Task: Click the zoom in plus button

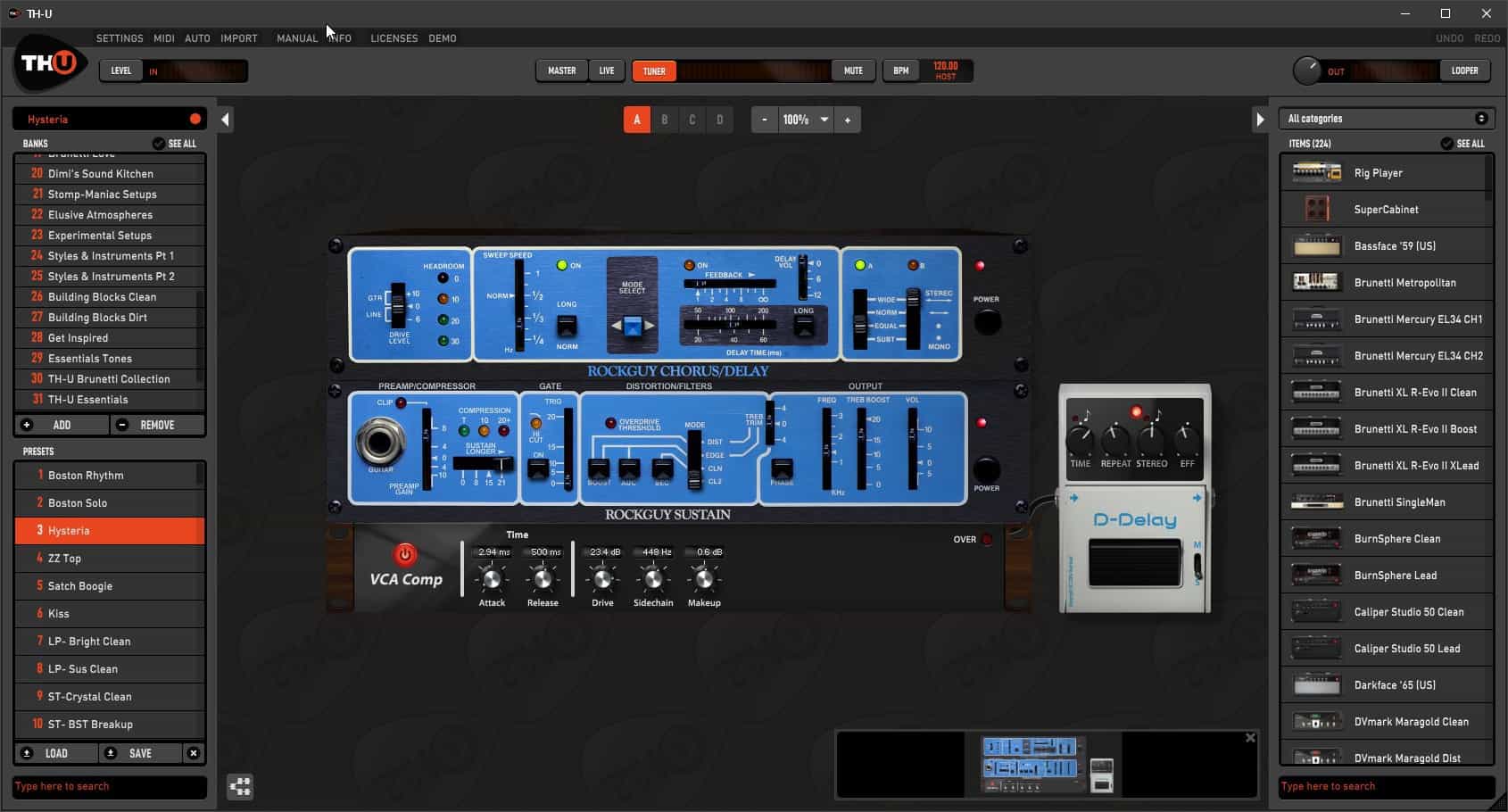Action: pyautogui.click(x=848, y=120)
